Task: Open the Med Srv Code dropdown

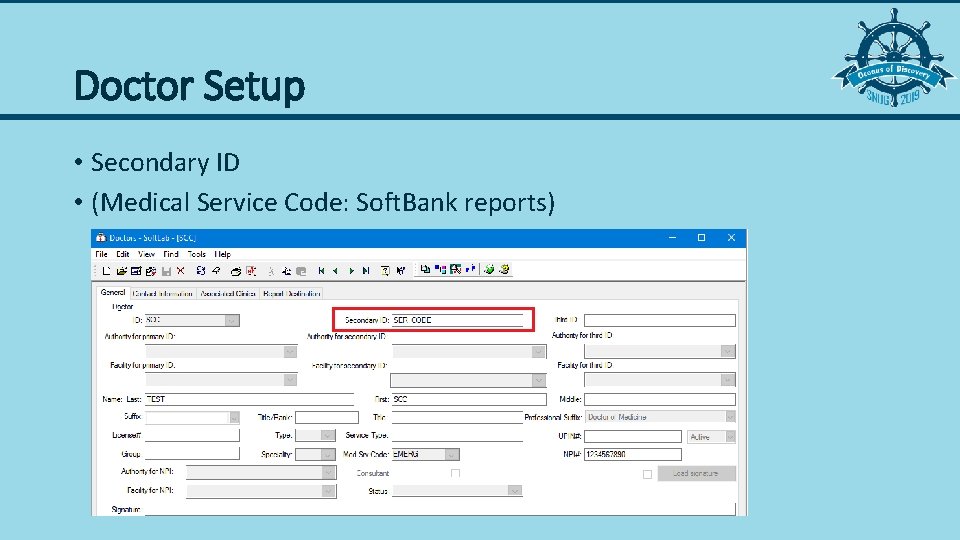Action: pos(452,454)
